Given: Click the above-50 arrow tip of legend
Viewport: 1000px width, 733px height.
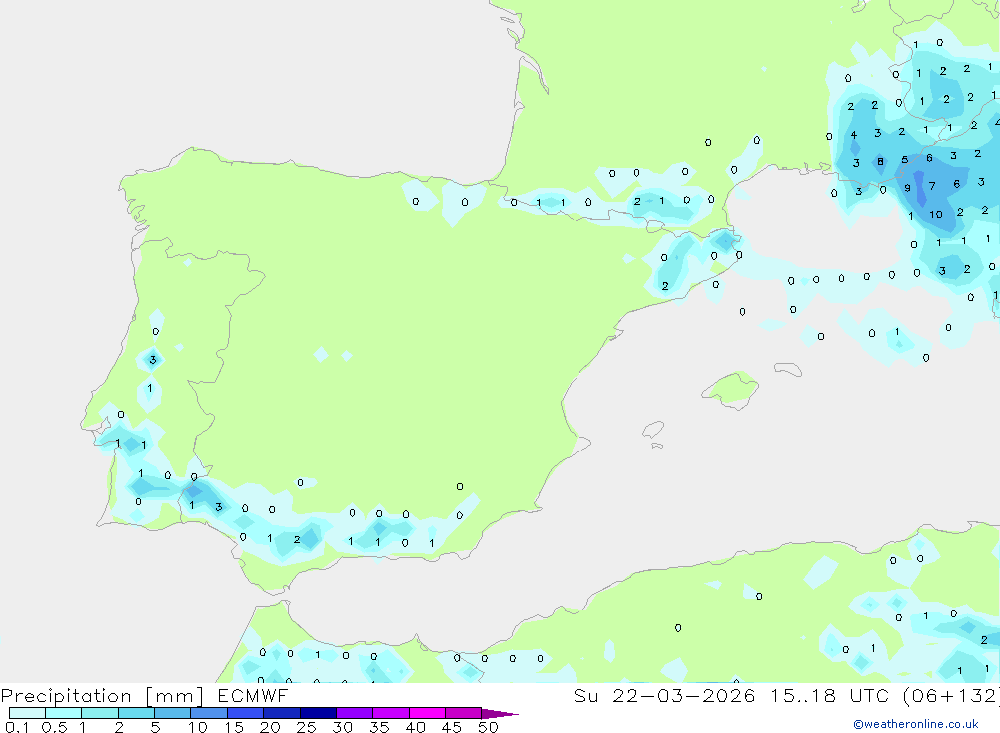Looking at the screenshot, I should (500, 713).
